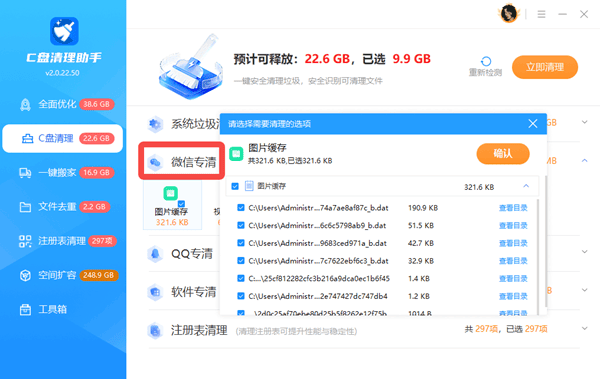View directory for the 190.9 KB file
600x379 pixels.
[x=513, y=208]
